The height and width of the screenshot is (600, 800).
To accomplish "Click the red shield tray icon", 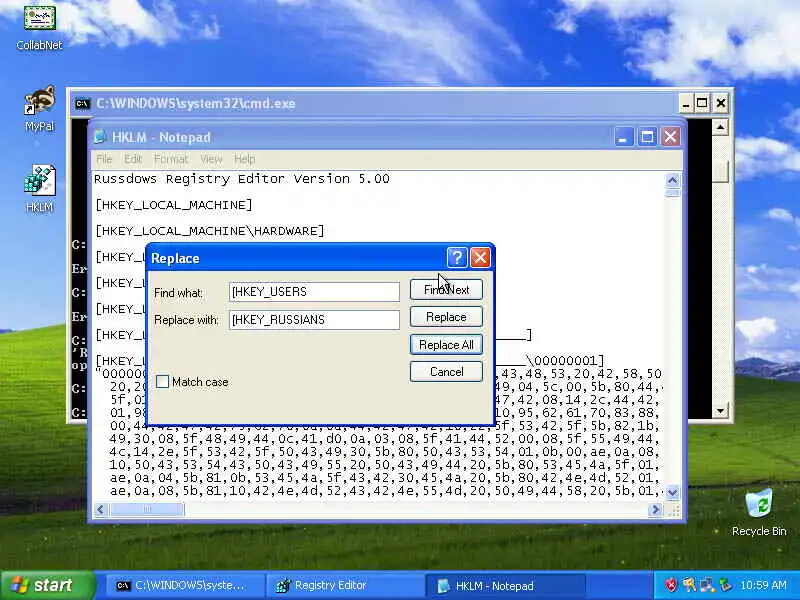I will pyautogui.click(x=671, y=585).
